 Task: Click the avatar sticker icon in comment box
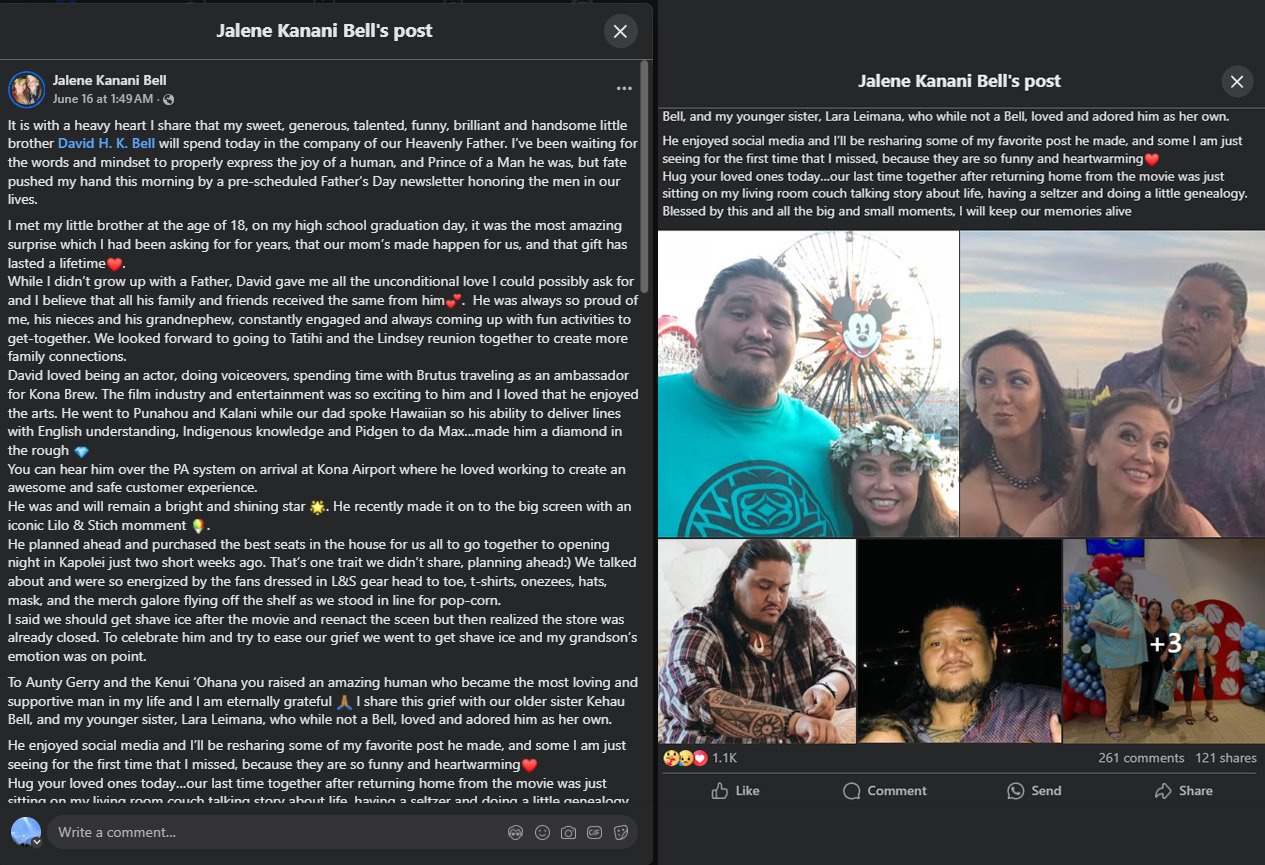[x=515, y=832]
